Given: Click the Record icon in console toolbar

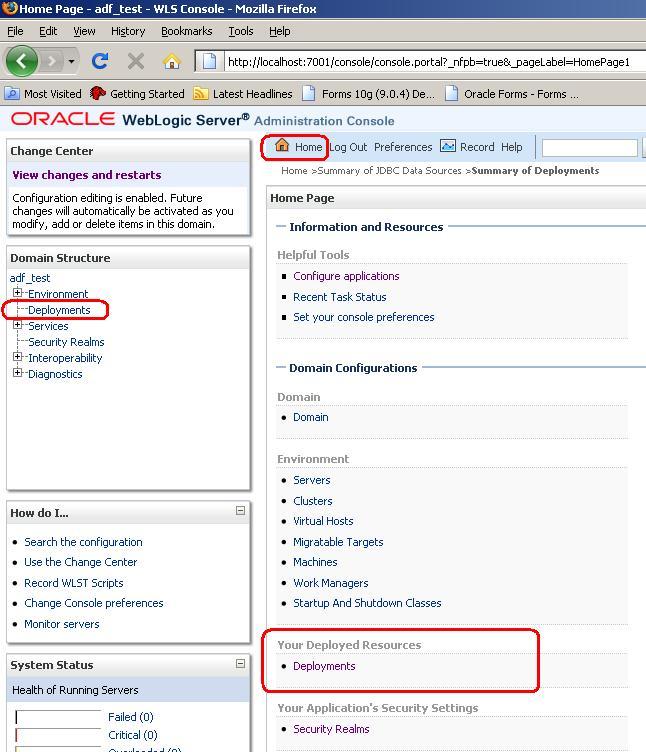Looking at the screenshot, I should (448, 146).
